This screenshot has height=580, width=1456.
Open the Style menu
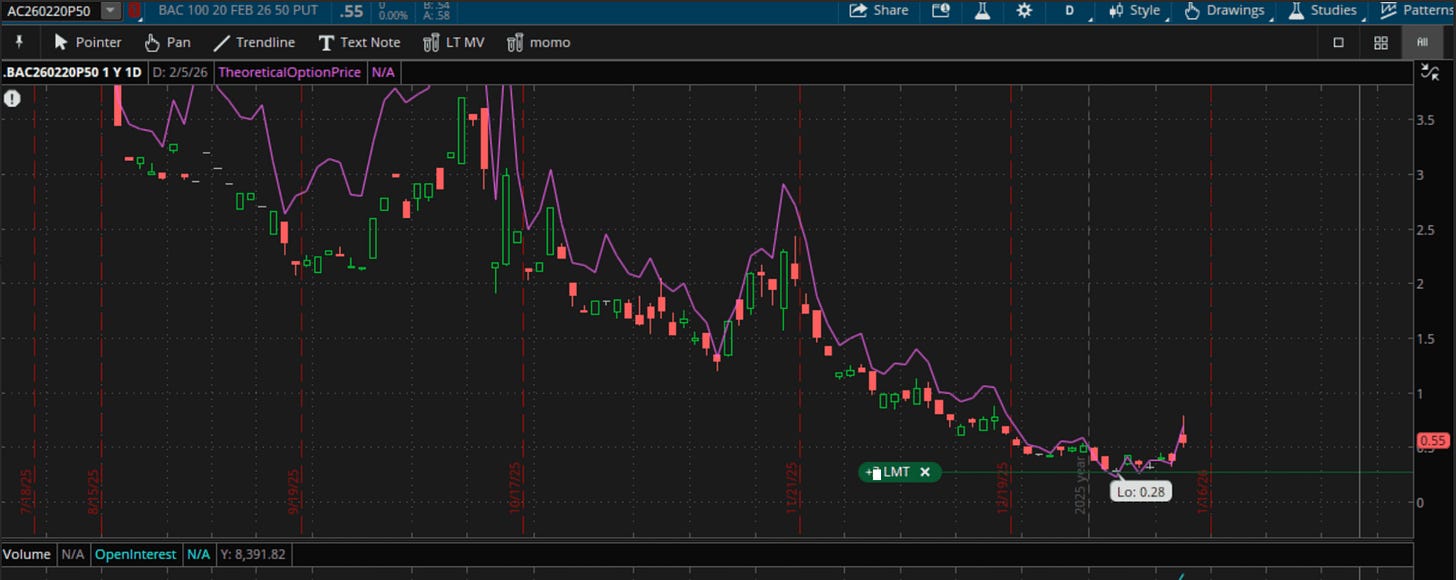1138,10
